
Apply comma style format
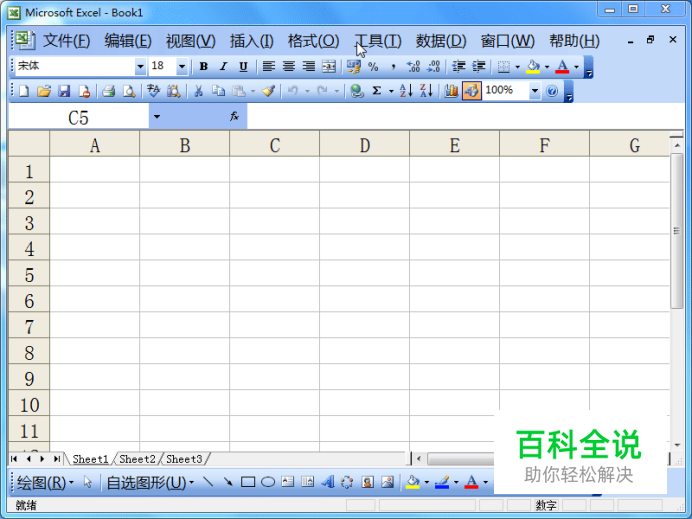393,67
